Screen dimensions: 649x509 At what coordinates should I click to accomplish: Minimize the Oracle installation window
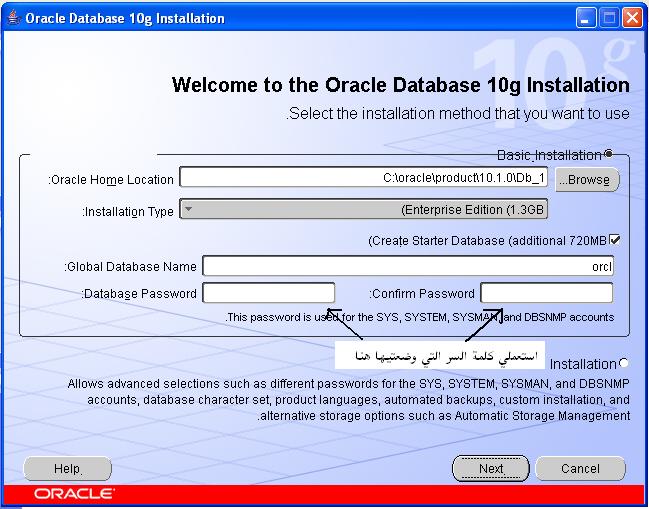(587, 18)
